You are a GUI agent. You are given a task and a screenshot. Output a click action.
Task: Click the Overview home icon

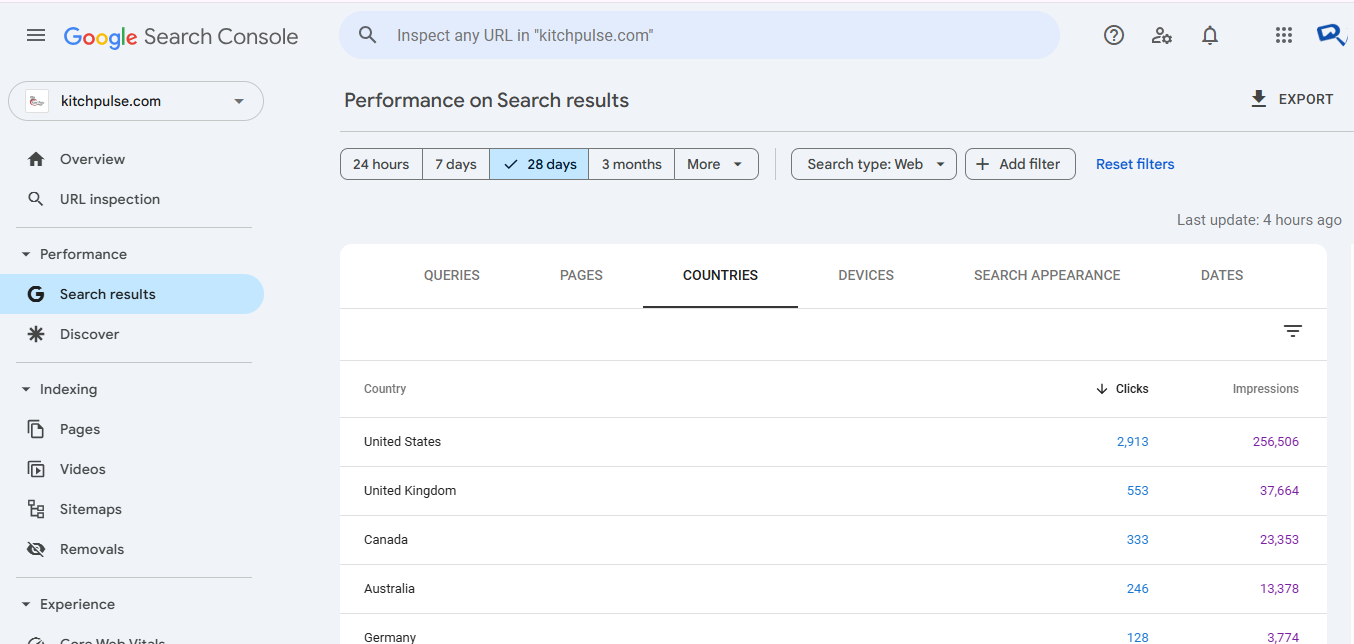(36, 159)
